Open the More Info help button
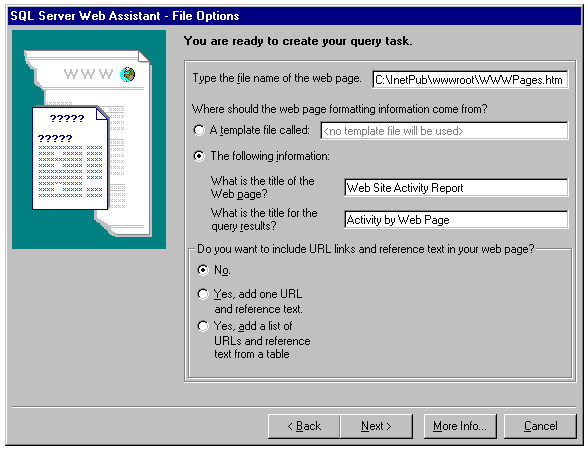This screenshot has width=588, height=450. [x=460, y=426]
